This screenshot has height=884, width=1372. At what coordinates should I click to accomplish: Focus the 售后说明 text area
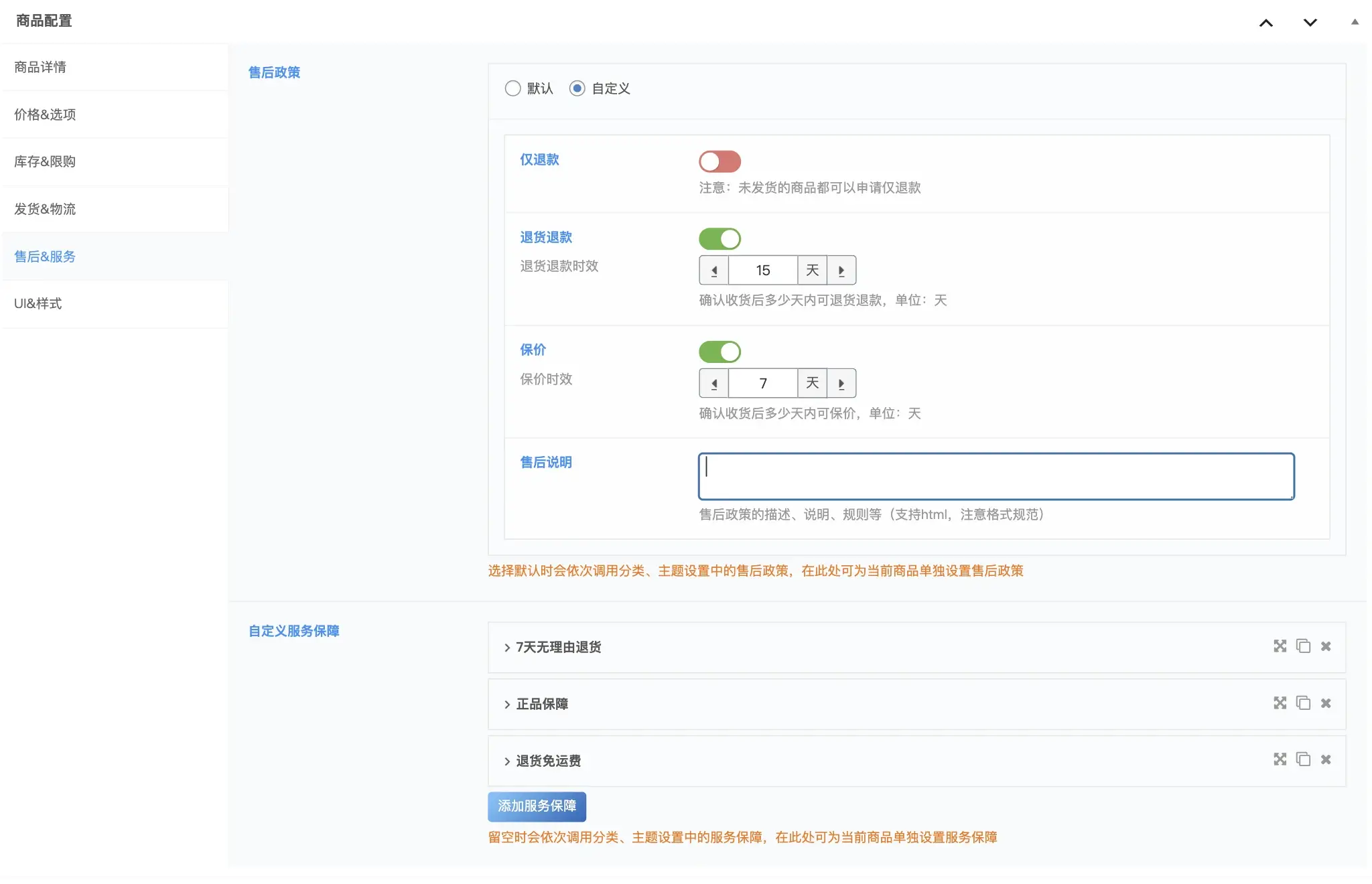[x=996, y=476]
